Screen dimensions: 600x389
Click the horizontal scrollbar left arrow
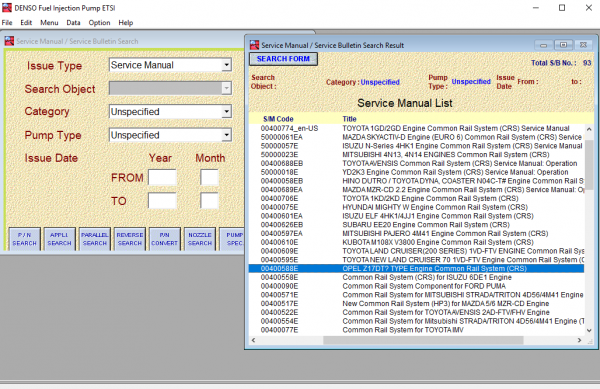pos(253,340)
